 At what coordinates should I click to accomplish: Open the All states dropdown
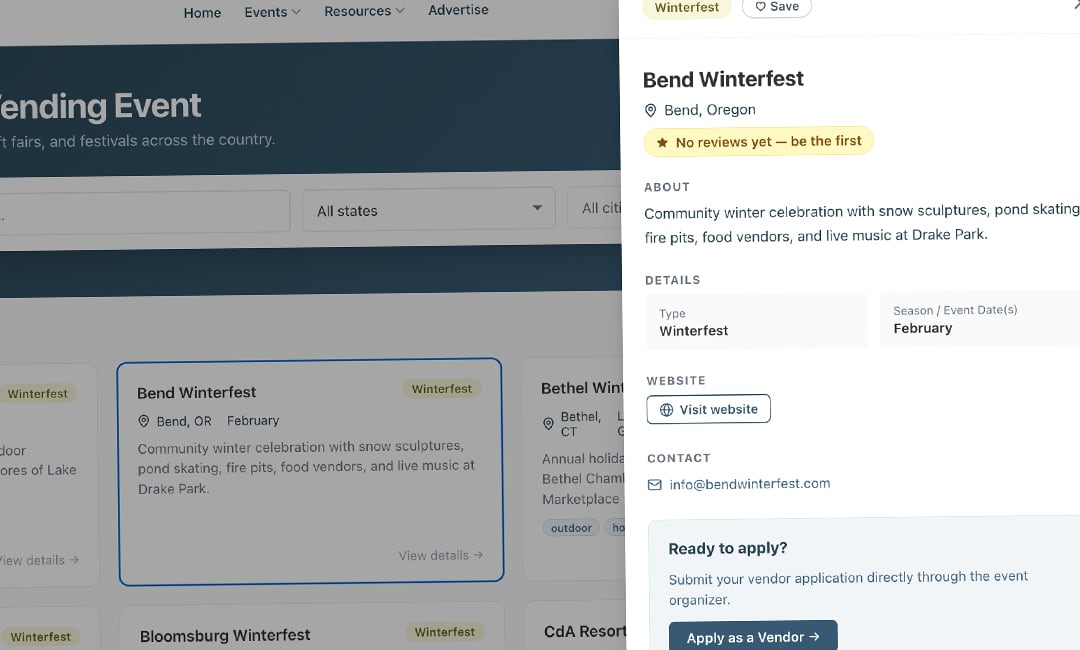pos(428,209)
